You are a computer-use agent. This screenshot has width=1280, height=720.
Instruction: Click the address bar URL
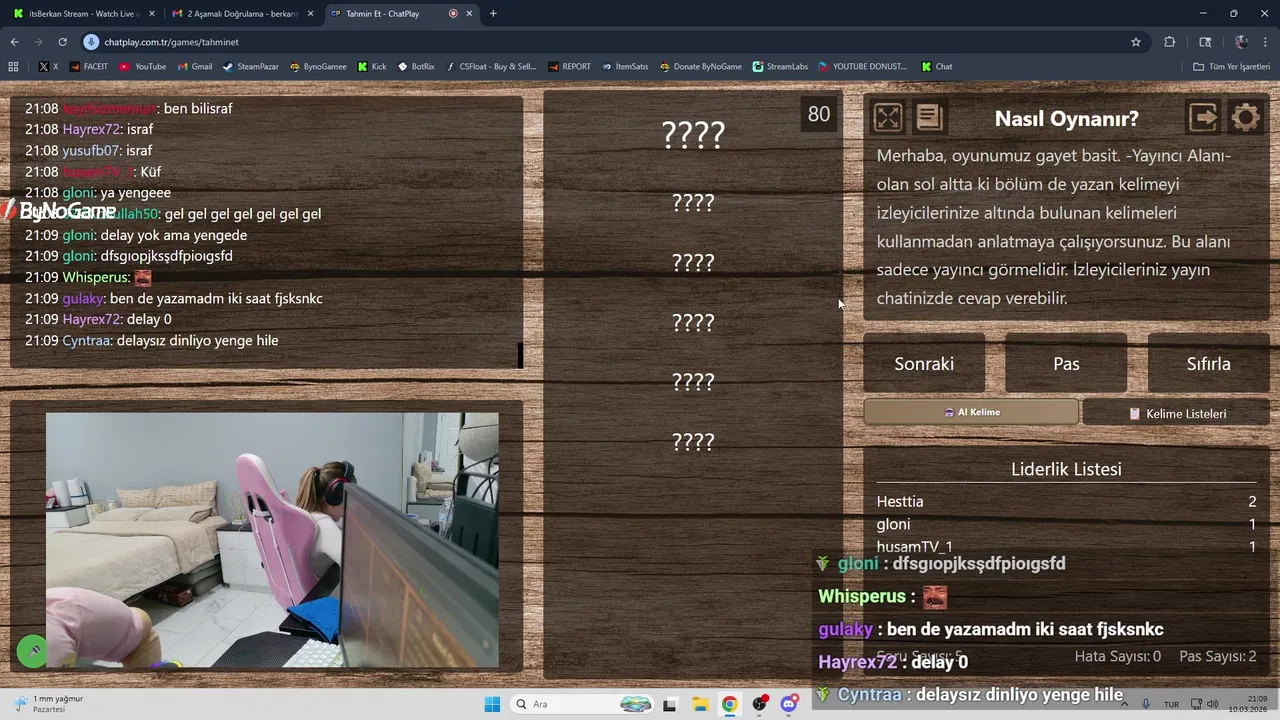pos(171,42)
